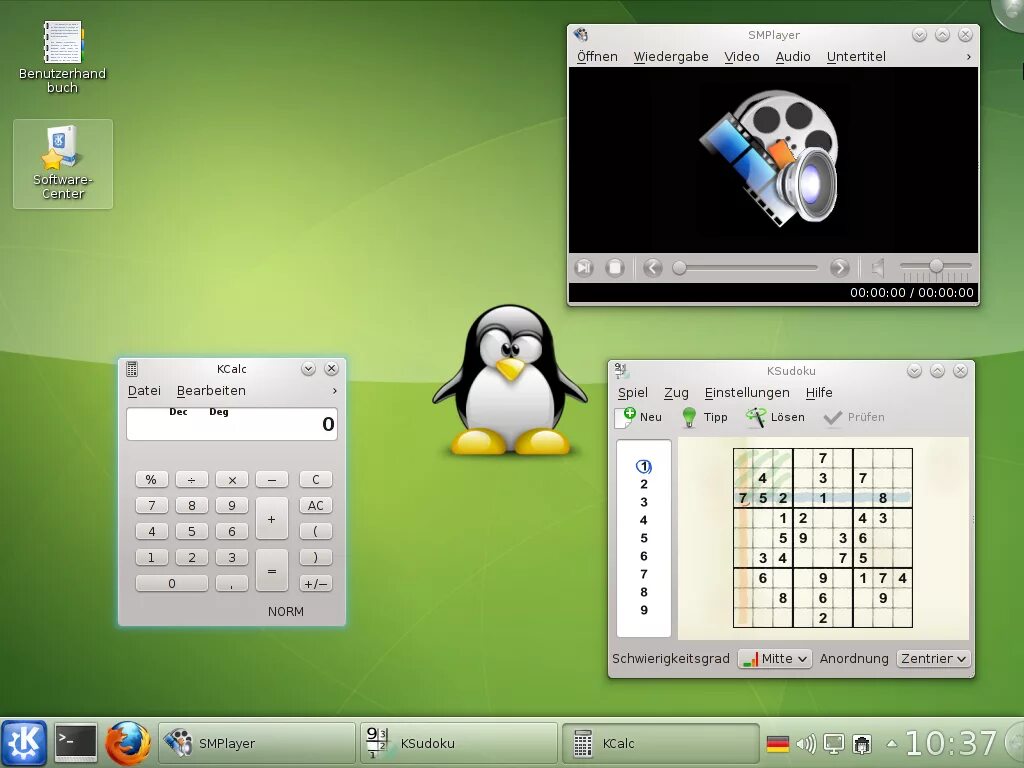The width and height of the screenshot is (1024, 768).
Task: Click the decimal comma button in KCalc
Action: point(232,584)
